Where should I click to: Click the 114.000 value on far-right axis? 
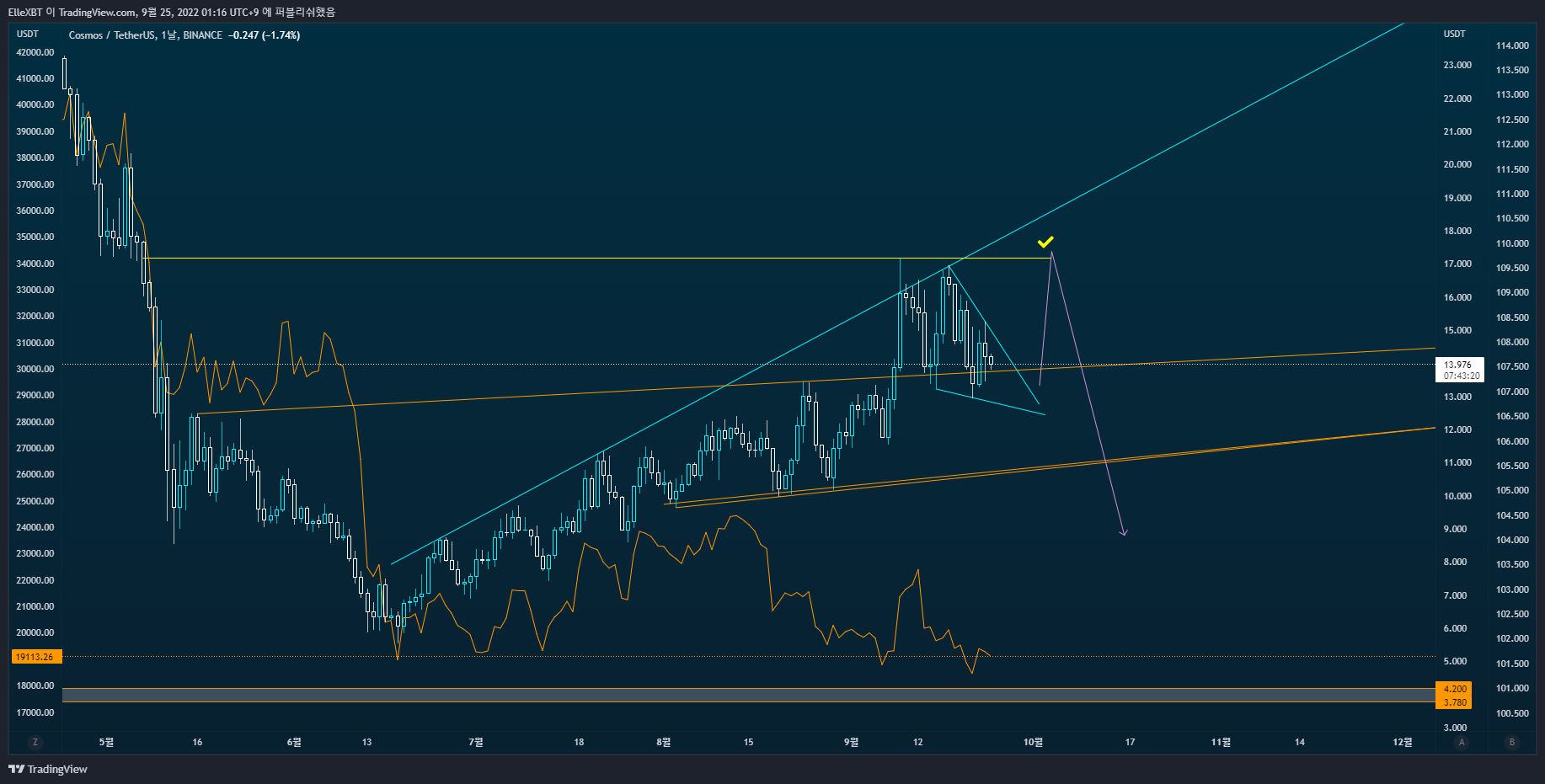(1512, 45)
